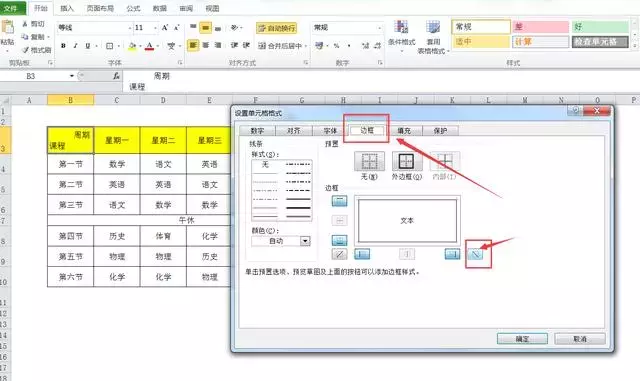The width and height of the screenshot is (640, 381).
Task: Click the text orientation icon
Action: coord(235,28)
